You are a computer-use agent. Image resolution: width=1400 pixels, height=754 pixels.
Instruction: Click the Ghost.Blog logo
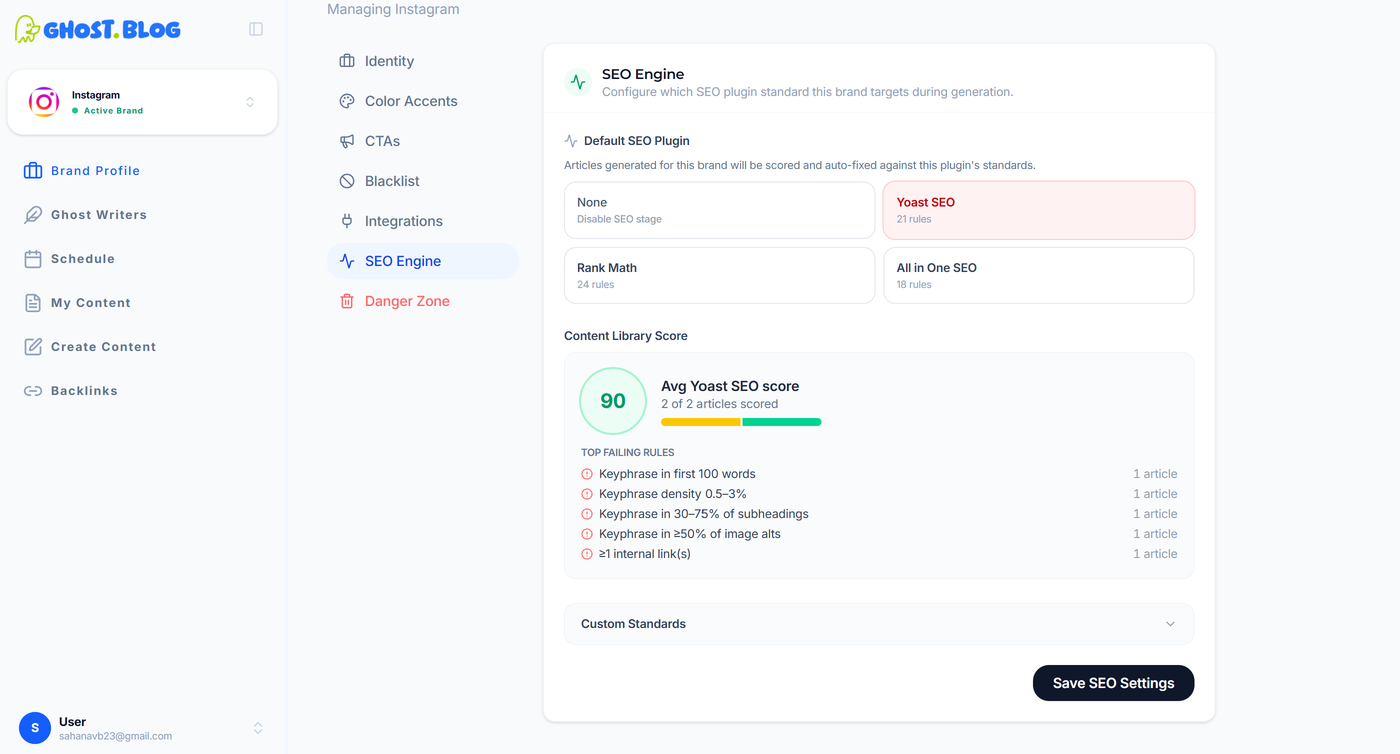(x=98, y=29)
